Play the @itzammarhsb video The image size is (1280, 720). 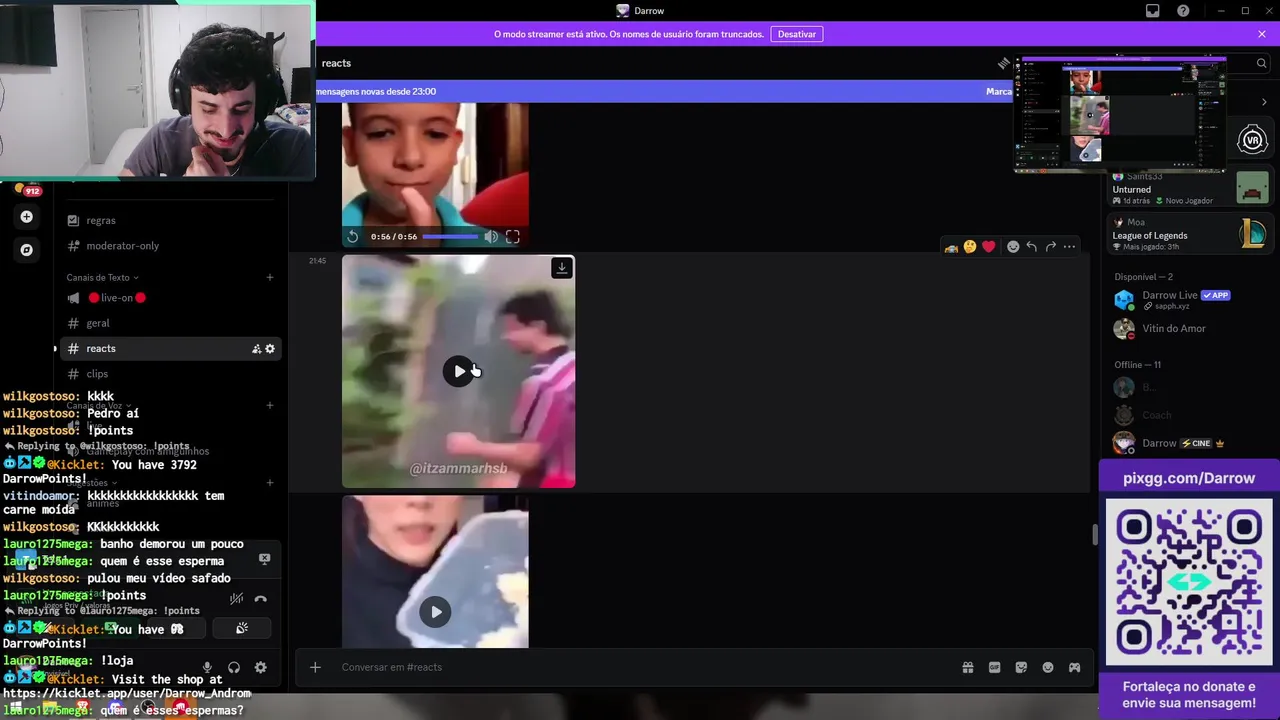click(458, 371)
